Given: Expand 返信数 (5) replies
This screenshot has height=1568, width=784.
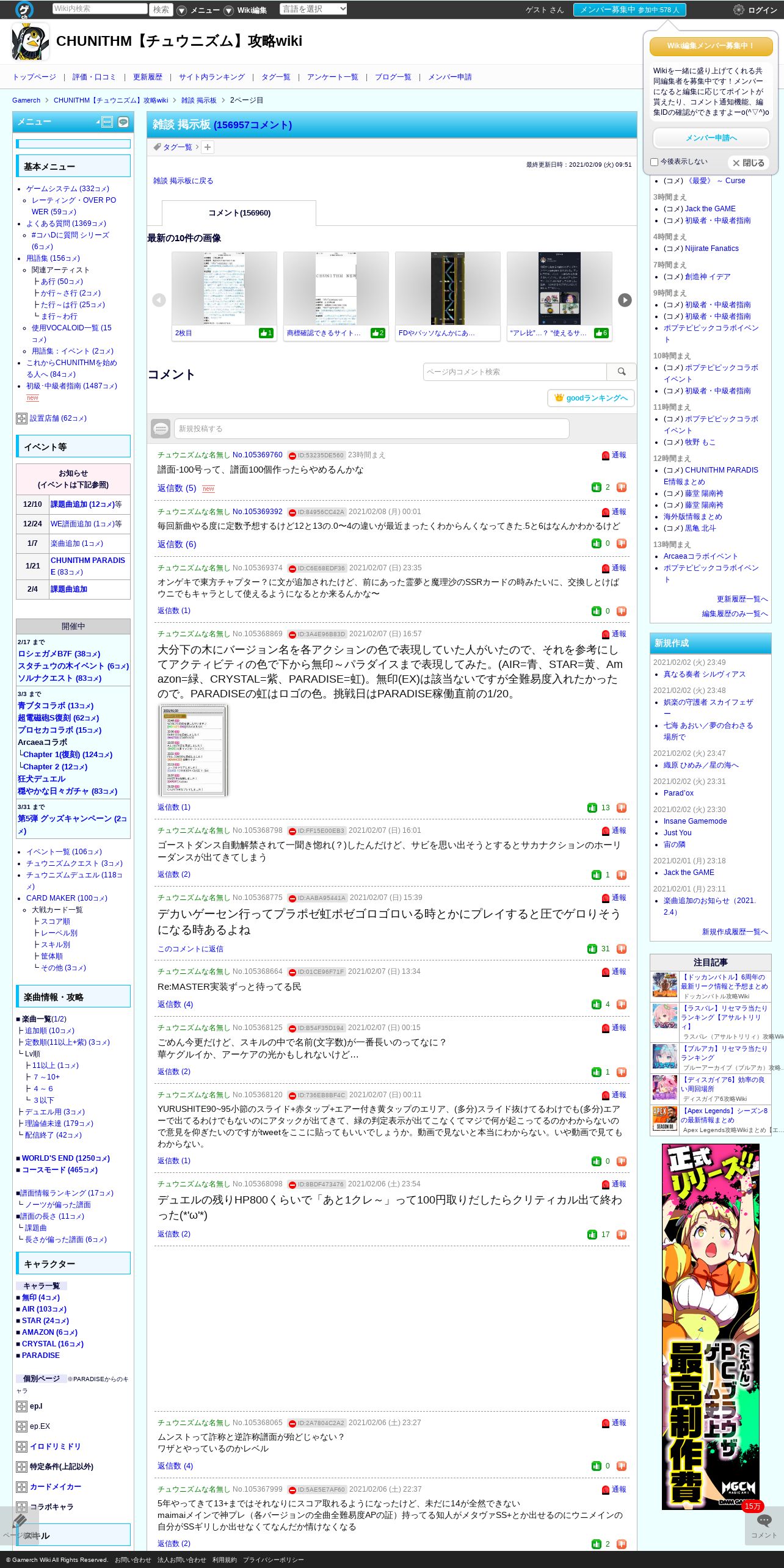Looking at the screenshot, I should pyautogui.click(x=176, y=488).
